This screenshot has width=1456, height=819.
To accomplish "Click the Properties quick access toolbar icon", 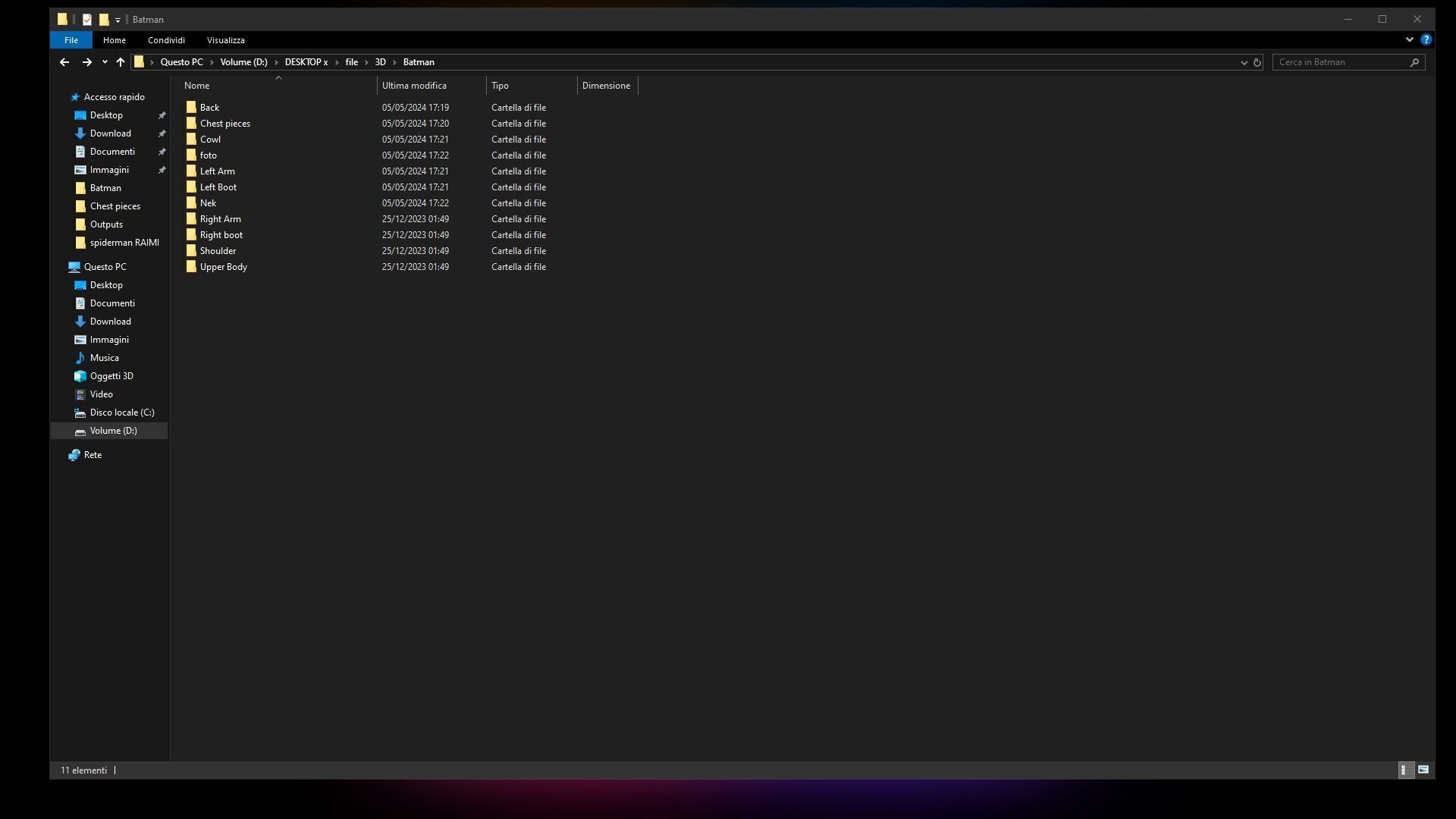I will [87, 20].
